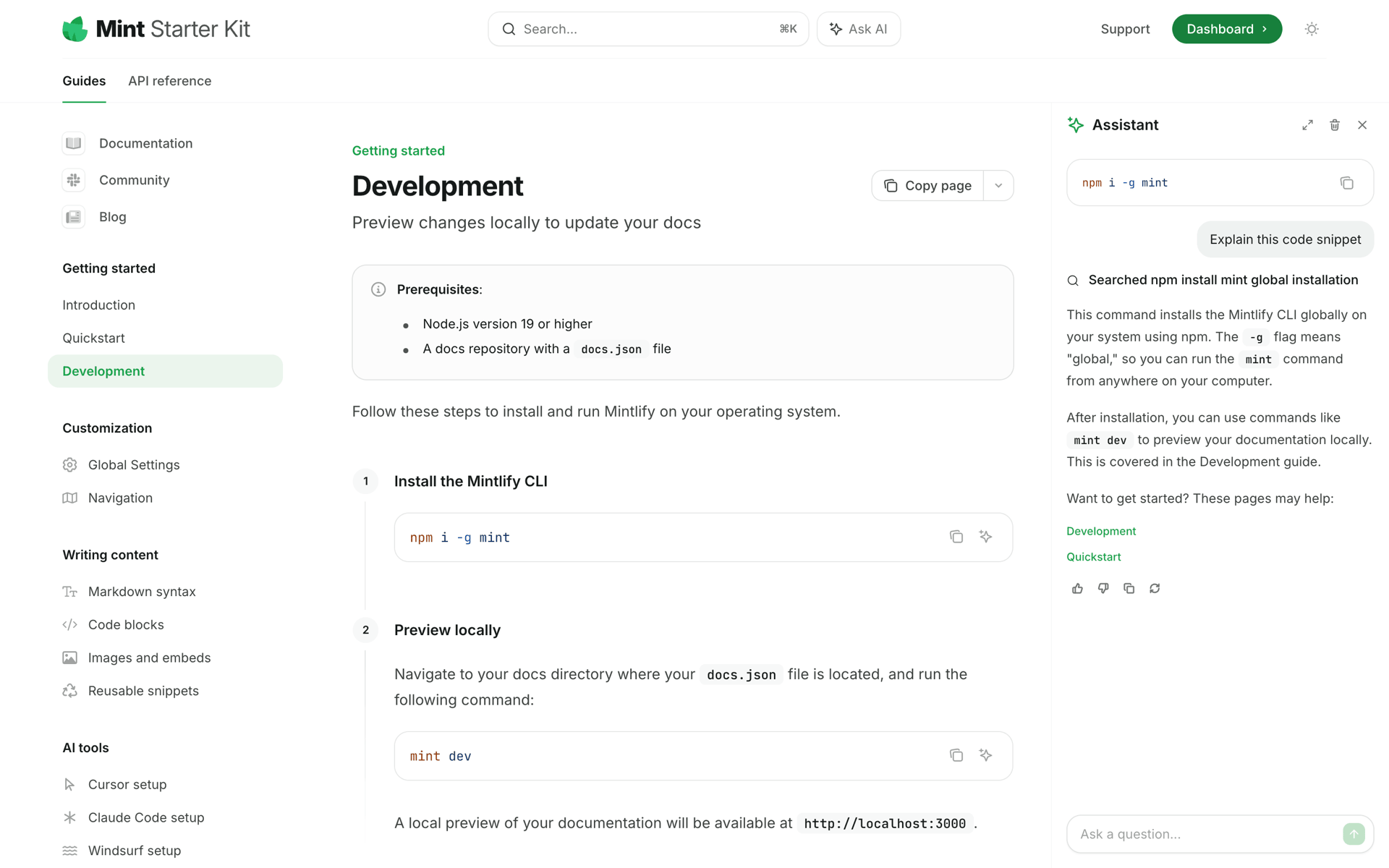Select the Development sidebar item
Viewport: 1389px width, 868px height.
(x=165, y=371)
